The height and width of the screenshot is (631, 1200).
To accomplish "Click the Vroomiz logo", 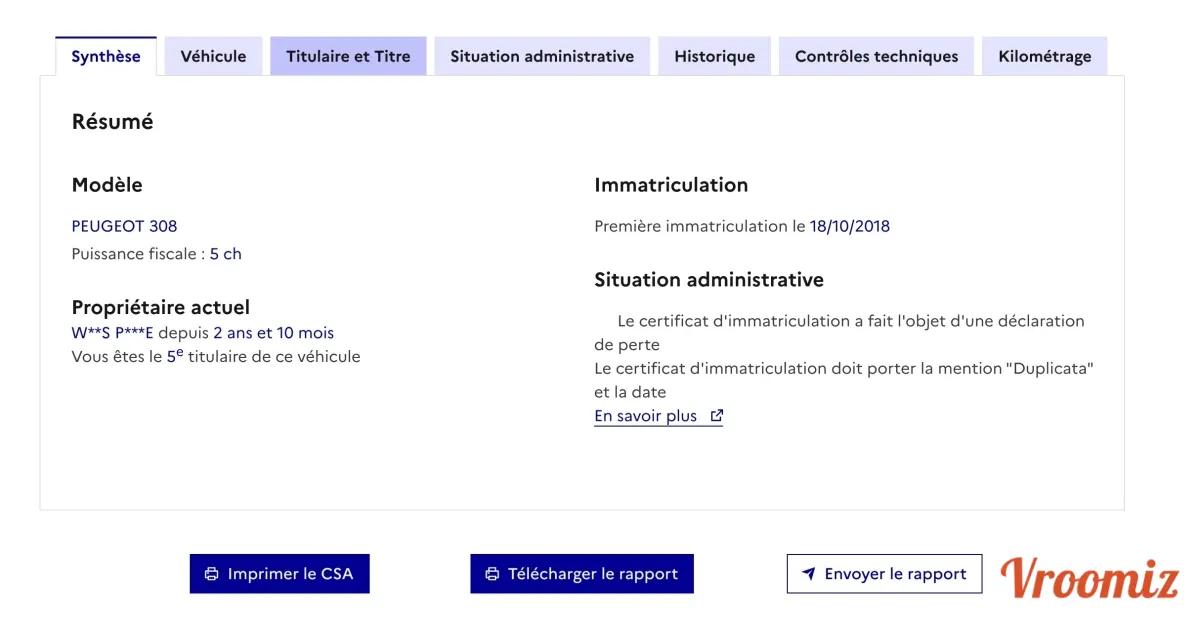I will [x=1090, y=578].
